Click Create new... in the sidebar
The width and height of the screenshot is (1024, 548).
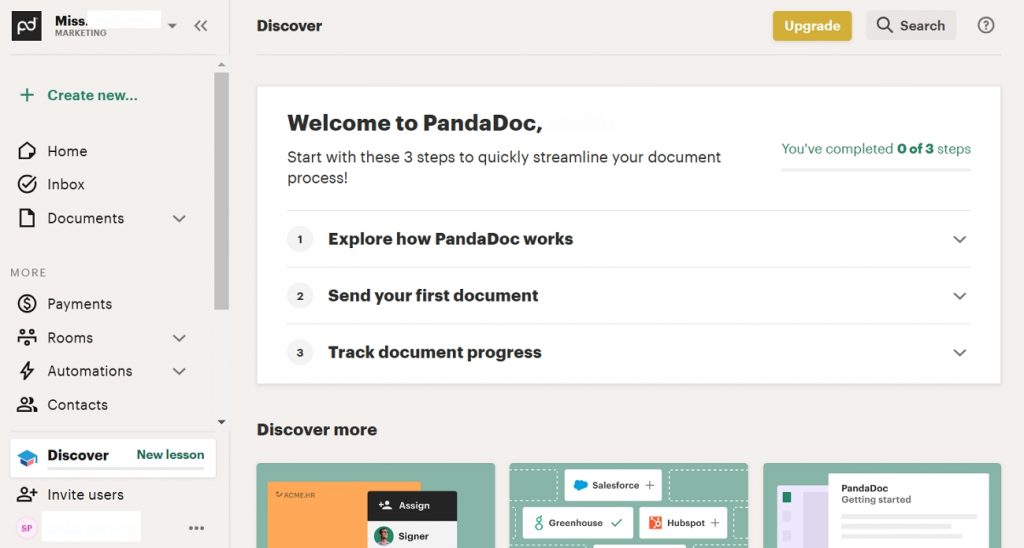pyautogui.click(x=92, y=95)
